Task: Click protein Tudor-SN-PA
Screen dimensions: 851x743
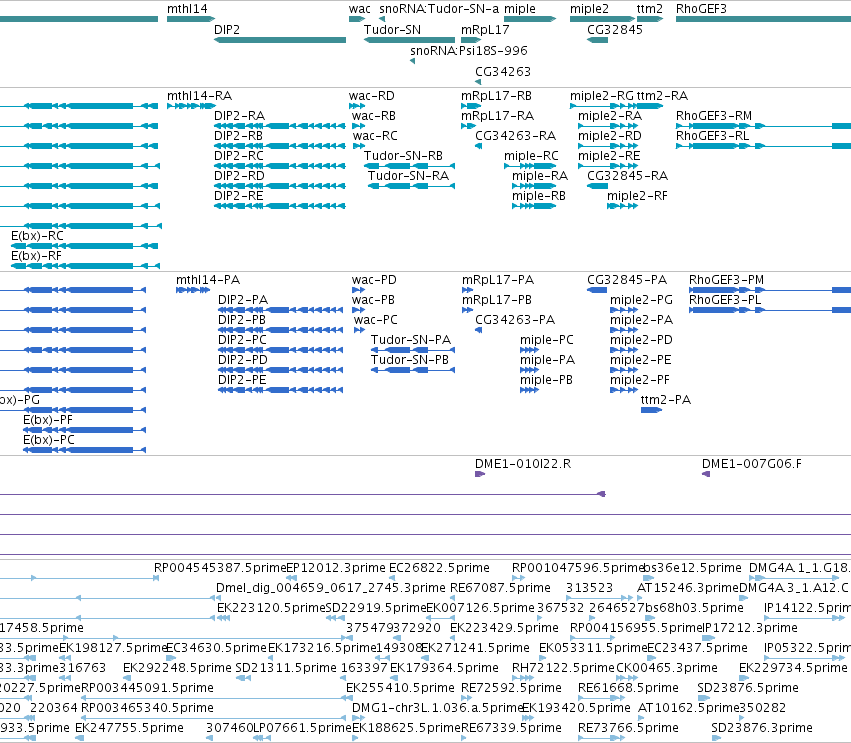Action: pos(410,340)
